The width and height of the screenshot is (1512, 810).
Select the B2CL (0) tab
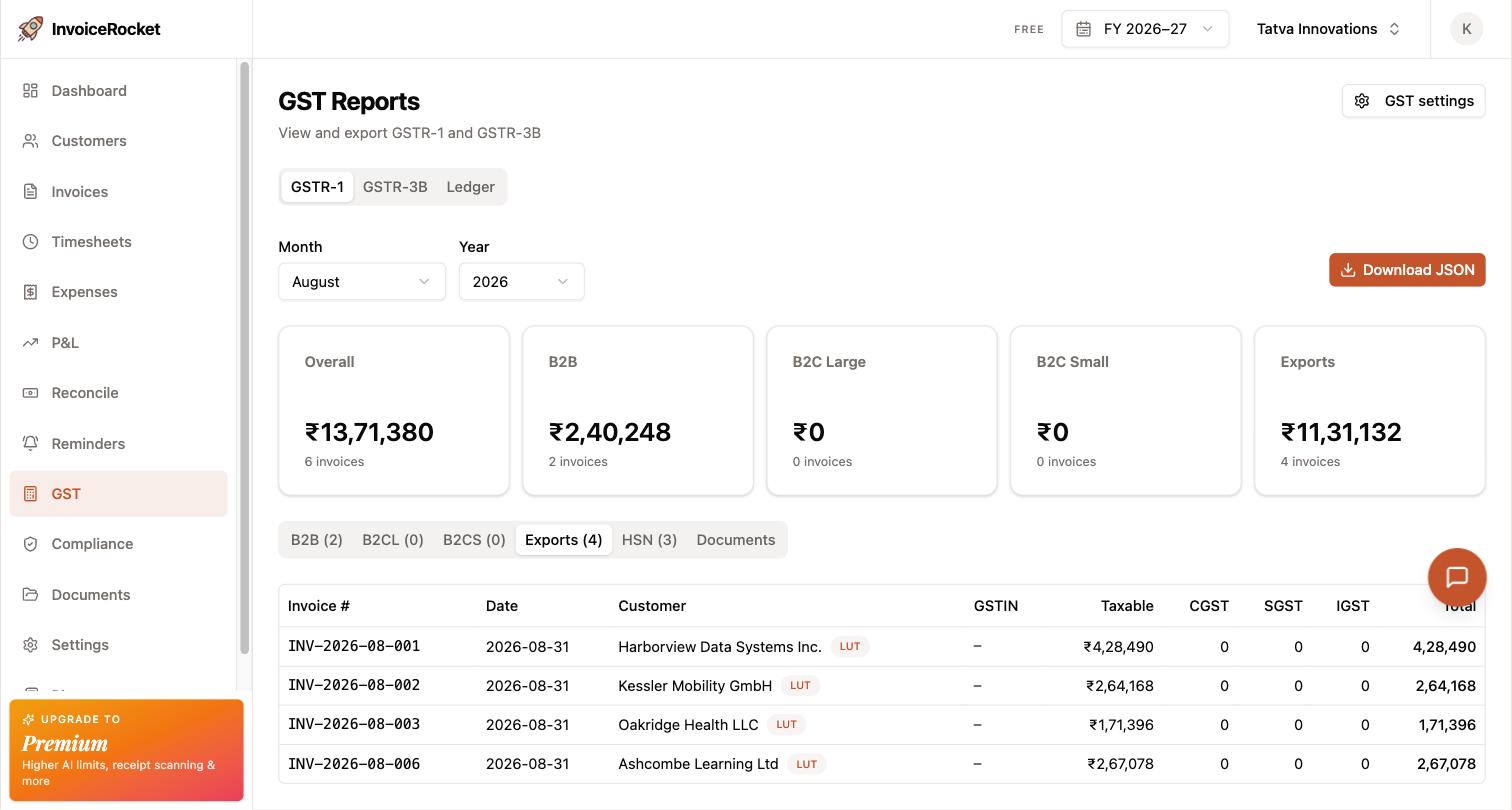tap(393, 540)
